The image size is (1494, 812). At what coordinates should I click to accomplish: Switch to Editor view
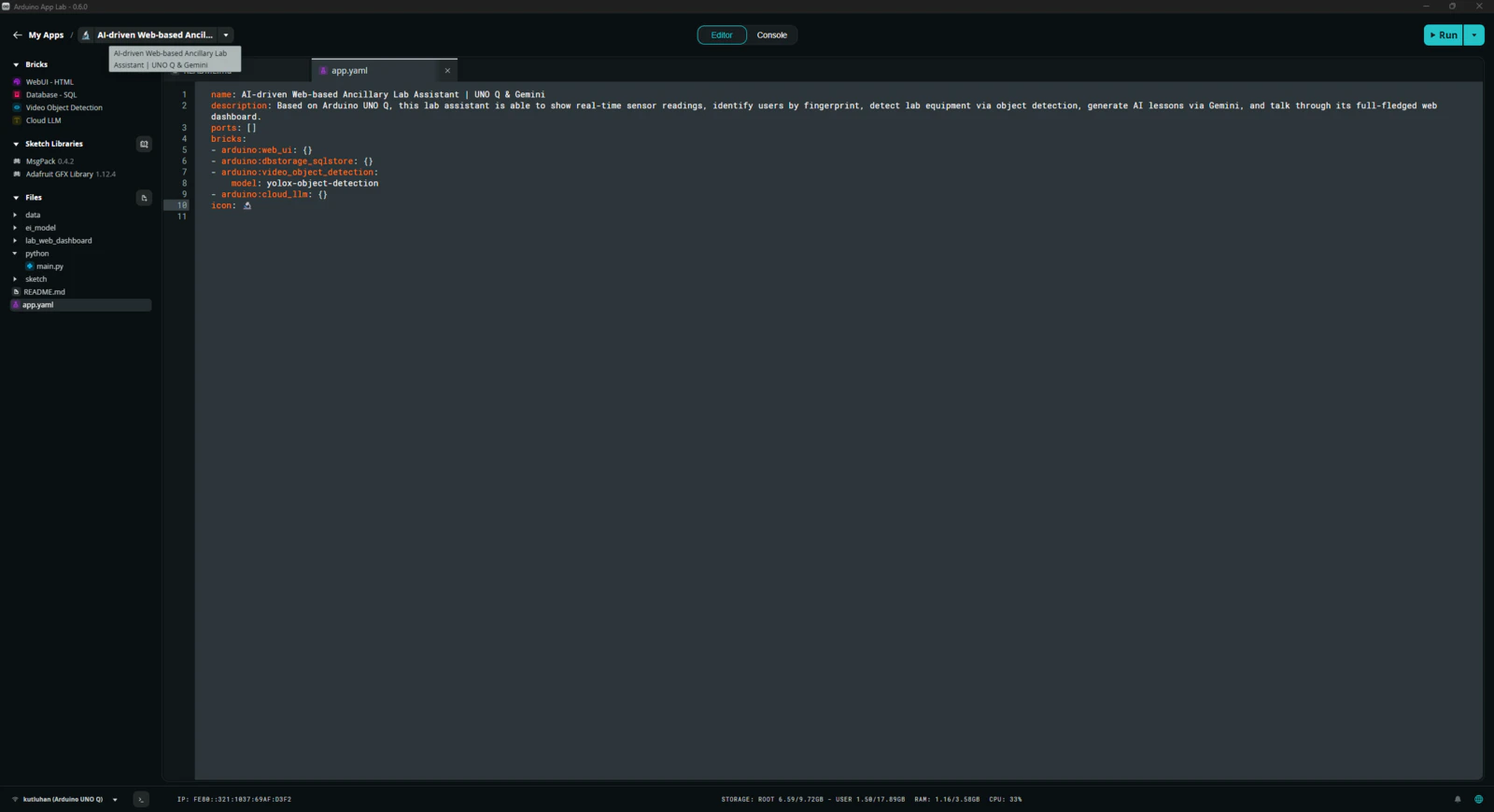point(722,35)
